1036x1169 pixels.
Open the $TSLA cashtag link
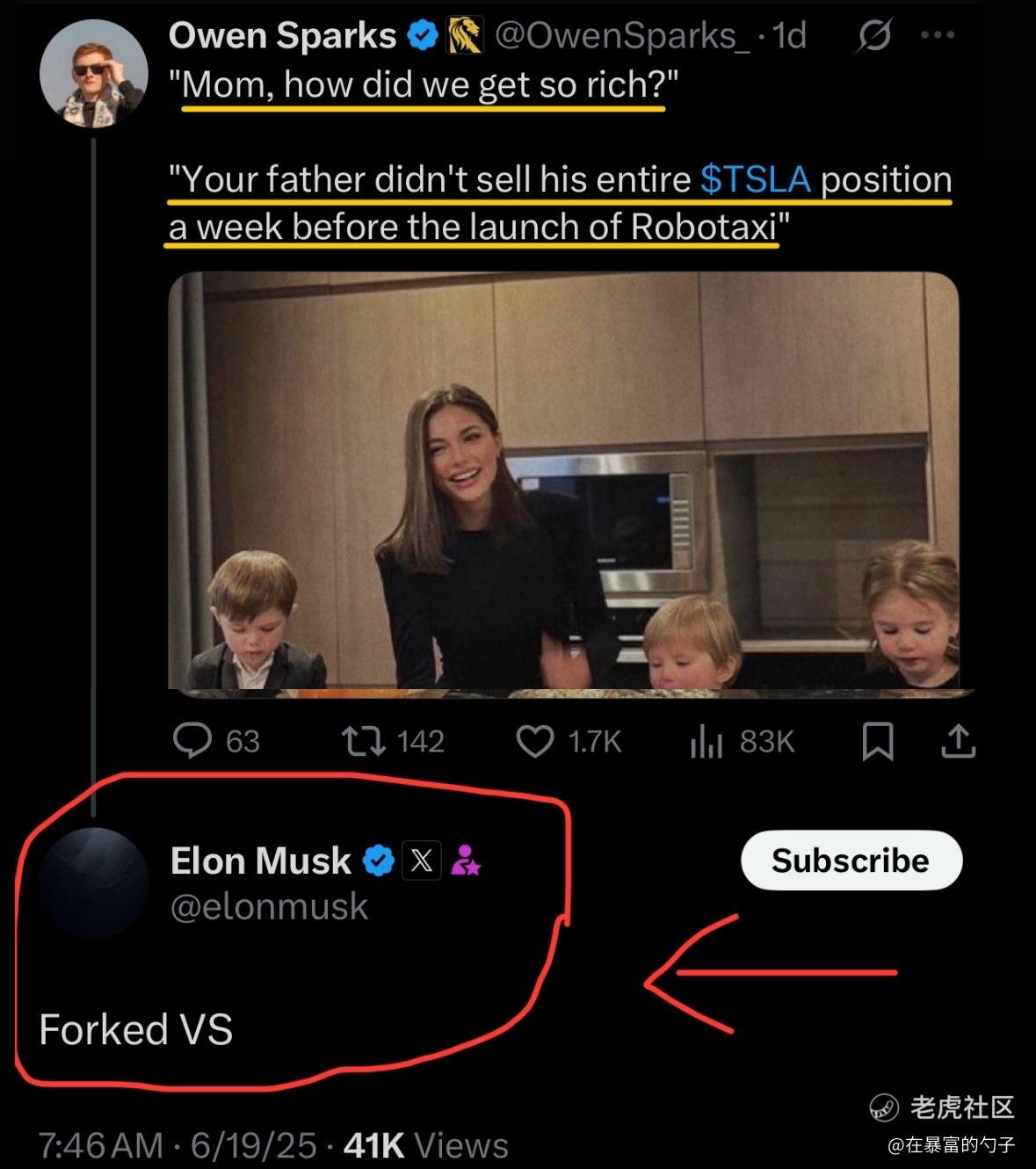(755, 179)
